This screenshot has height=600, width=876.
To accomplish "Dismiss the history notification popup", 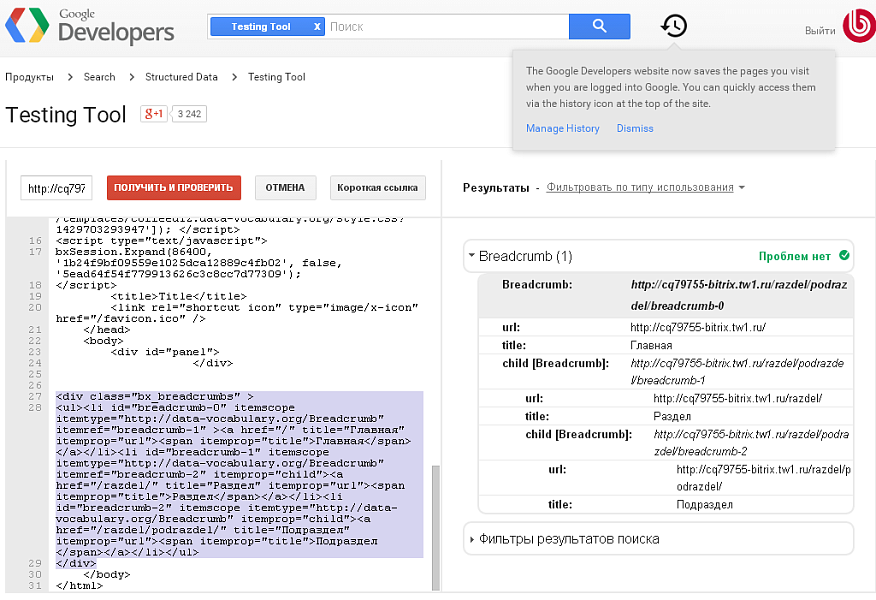I will point(635,128).
